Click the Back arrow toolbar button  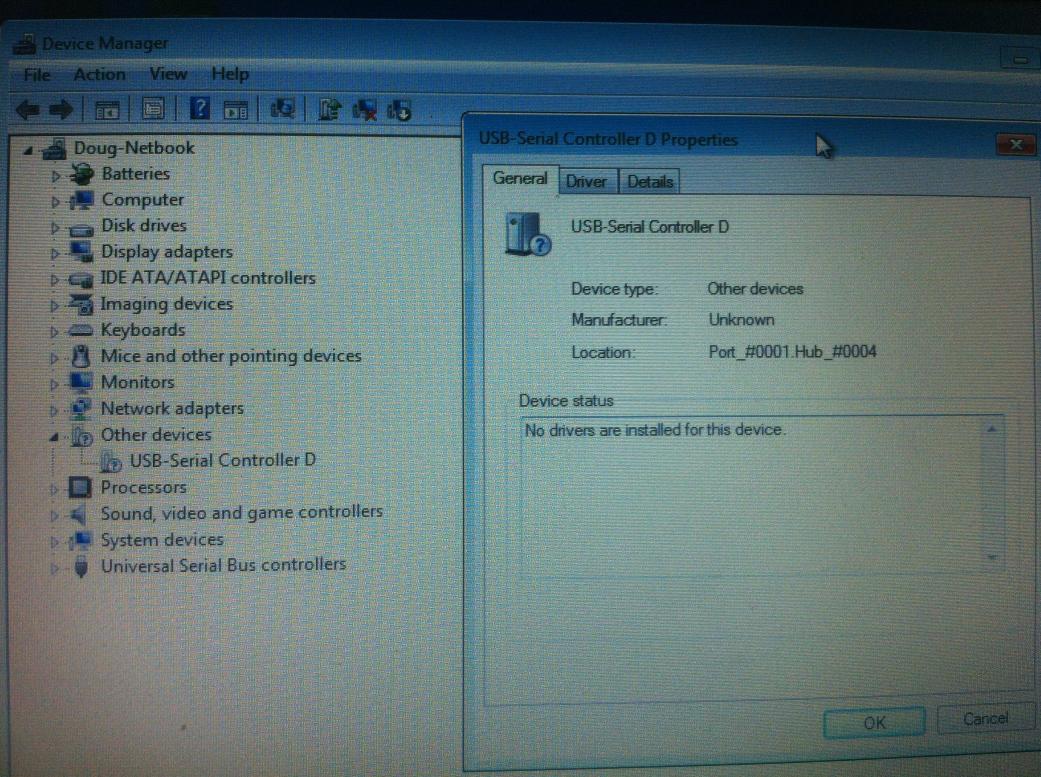[x=27, y=109]
